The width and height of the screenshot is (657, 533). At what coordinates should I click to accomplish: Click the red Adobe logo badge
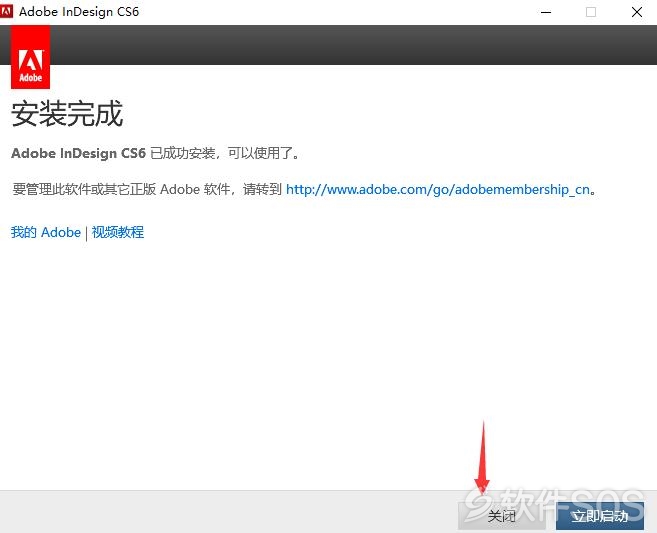[31, 57]
